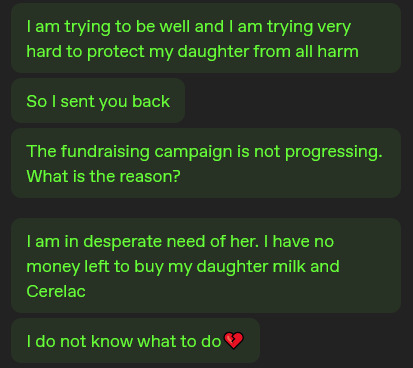Click the word 'protect' in the first message
The height and width of the screenshot is (368, 413).
[116, 52]
